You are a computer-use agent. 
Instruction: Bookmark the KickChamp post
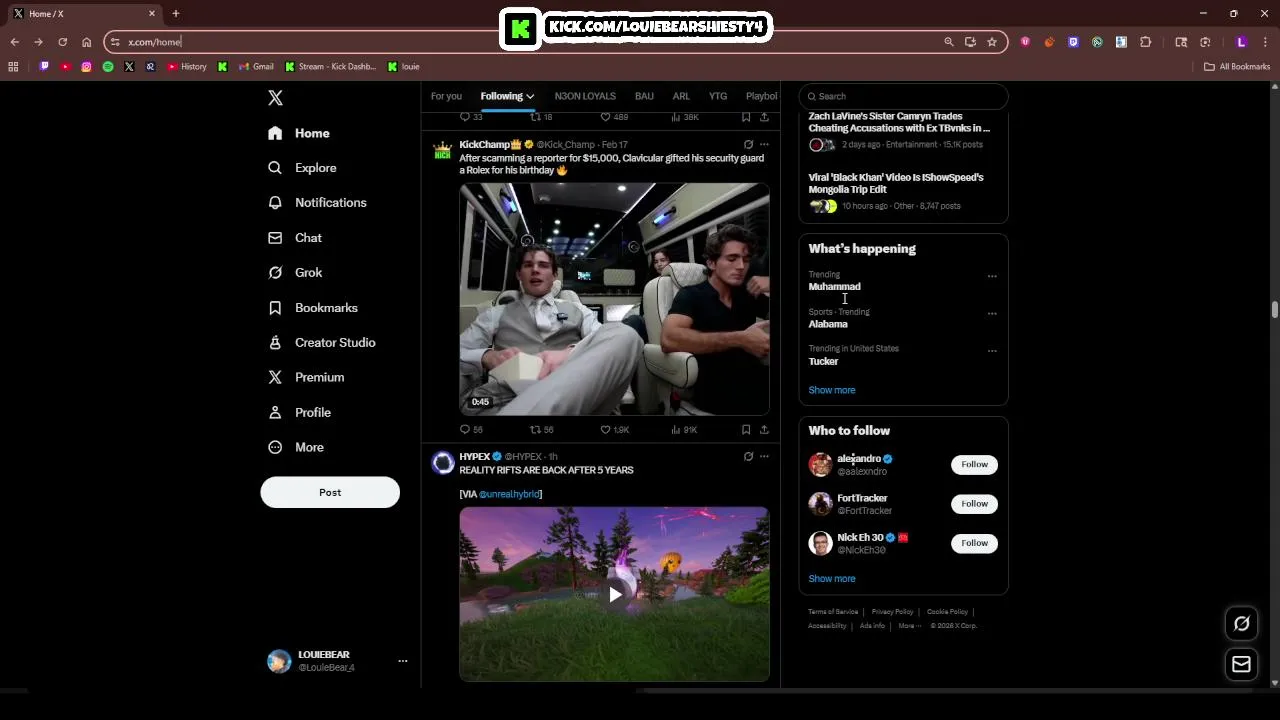click(x=746, y=429)
